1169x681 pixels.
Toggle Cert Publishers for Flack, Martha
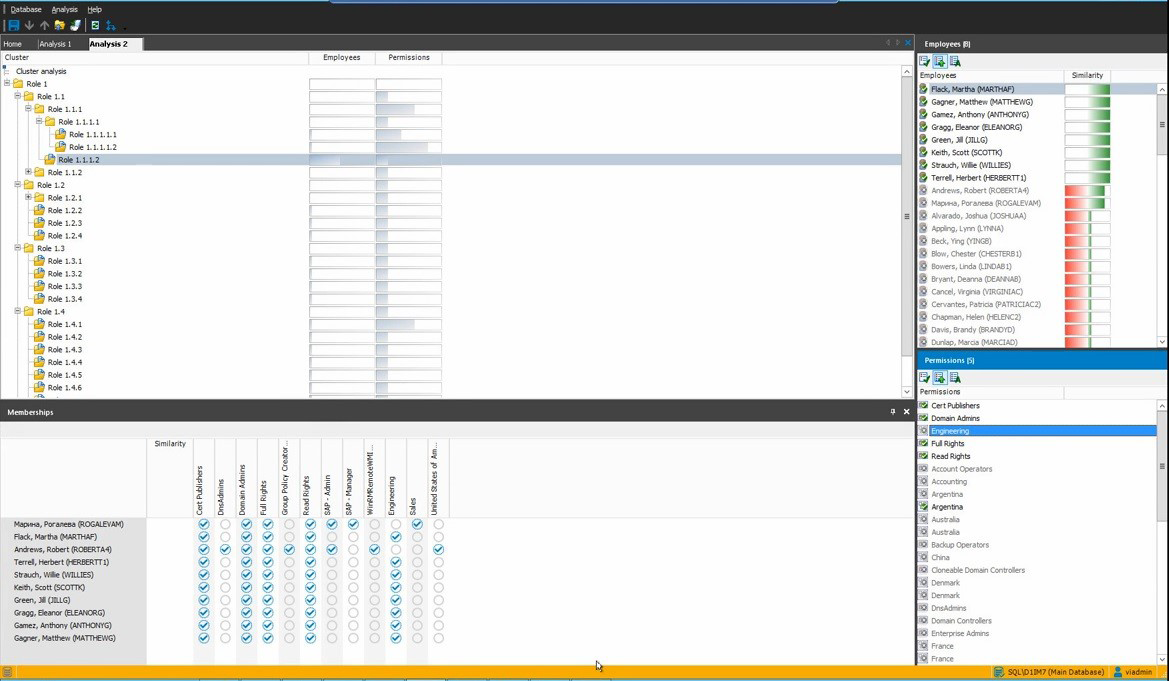click(x=204, y=537)
